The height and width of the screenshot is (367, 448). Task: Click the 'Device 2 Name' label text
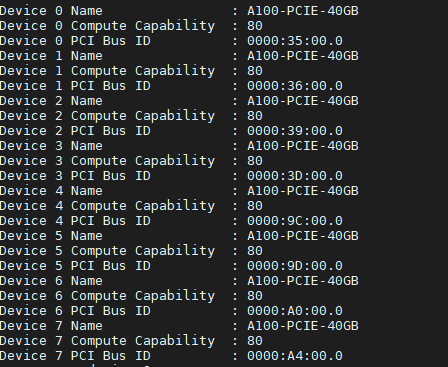(51, 101)
